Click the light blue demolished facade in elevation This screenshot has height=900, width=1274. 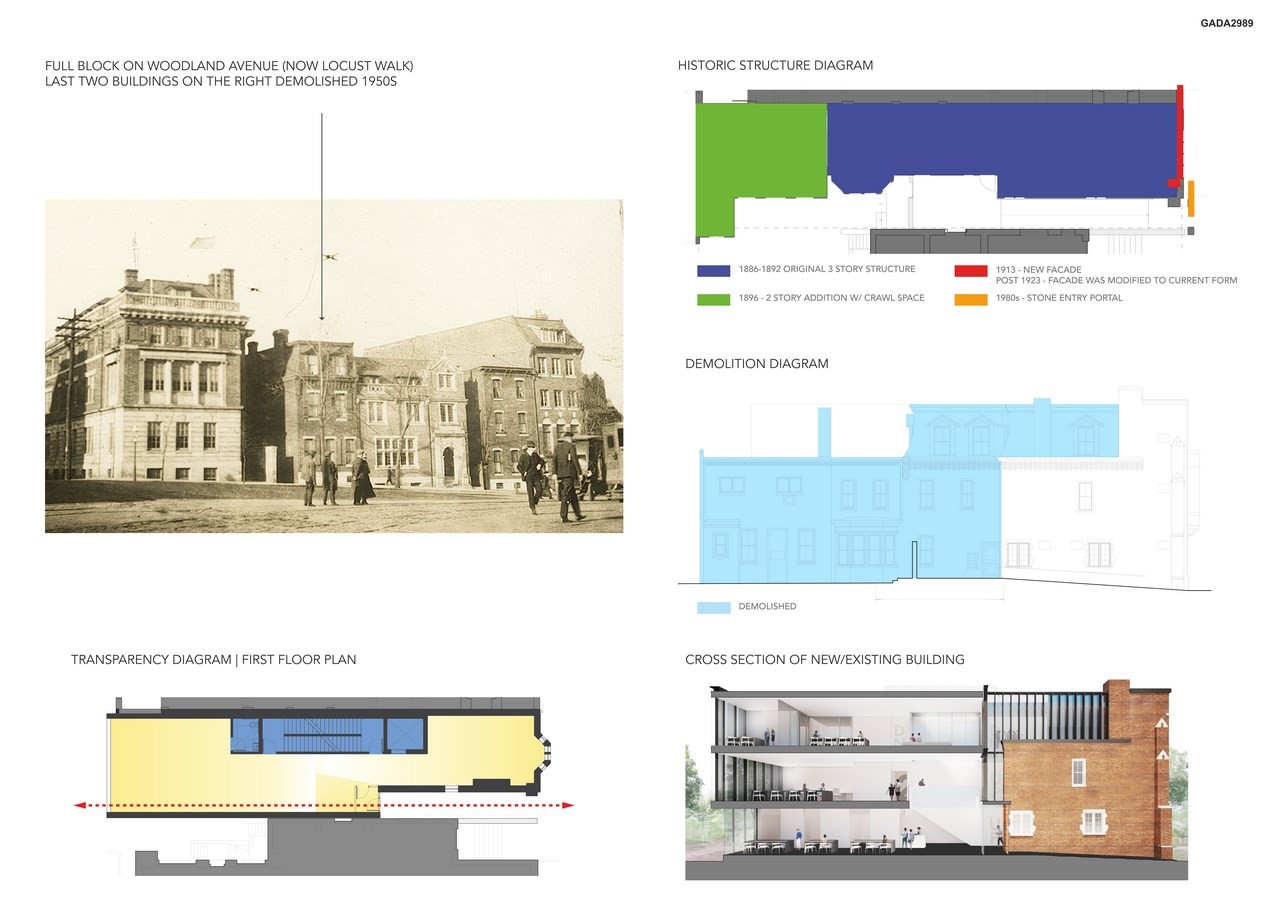click(850, 510)
